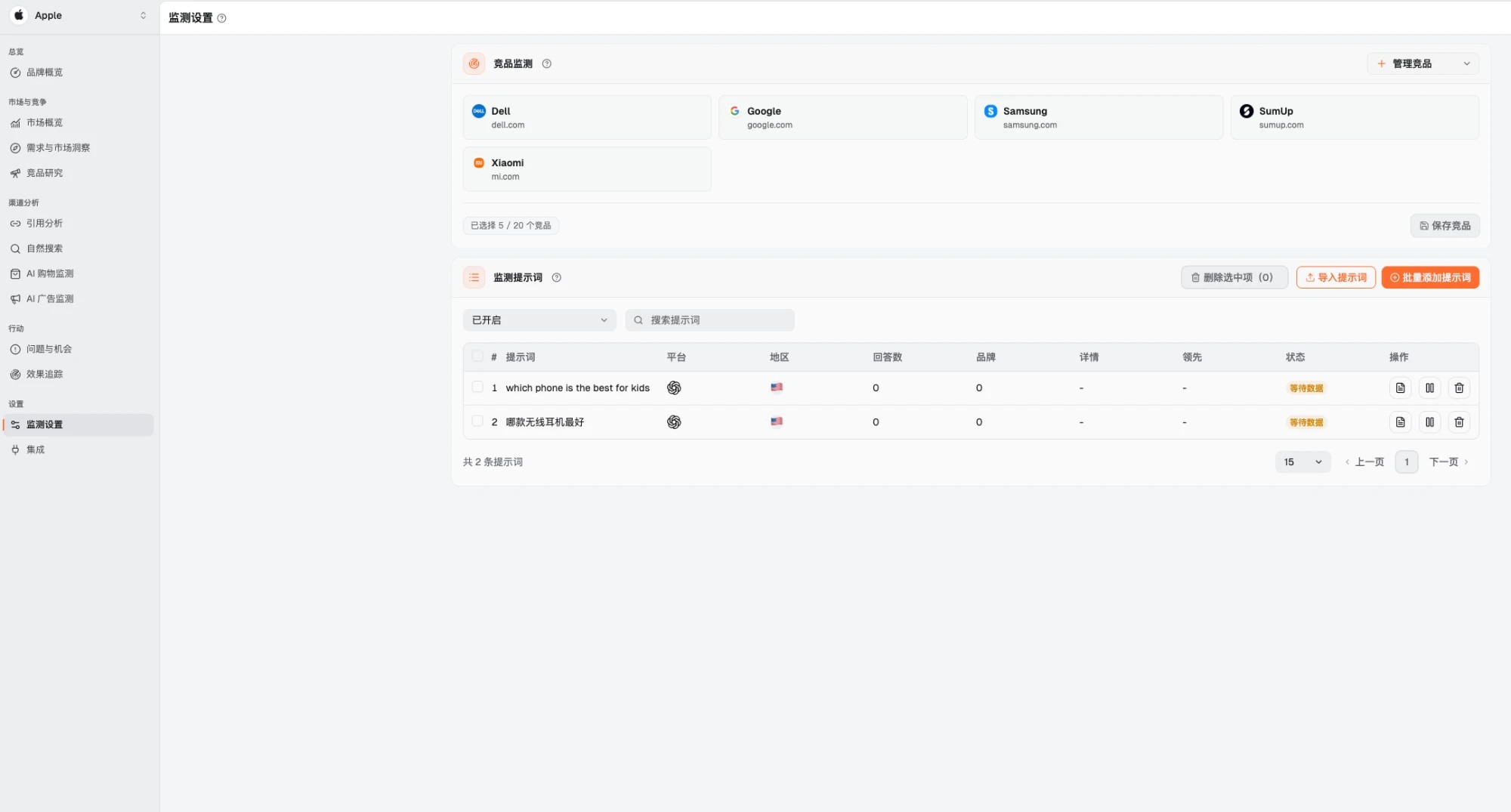This screenshot has width=1511, height=812.
Task: Open the 已开启 status filter dropdown
Action: pyautogui.click(x=539, y=320)
